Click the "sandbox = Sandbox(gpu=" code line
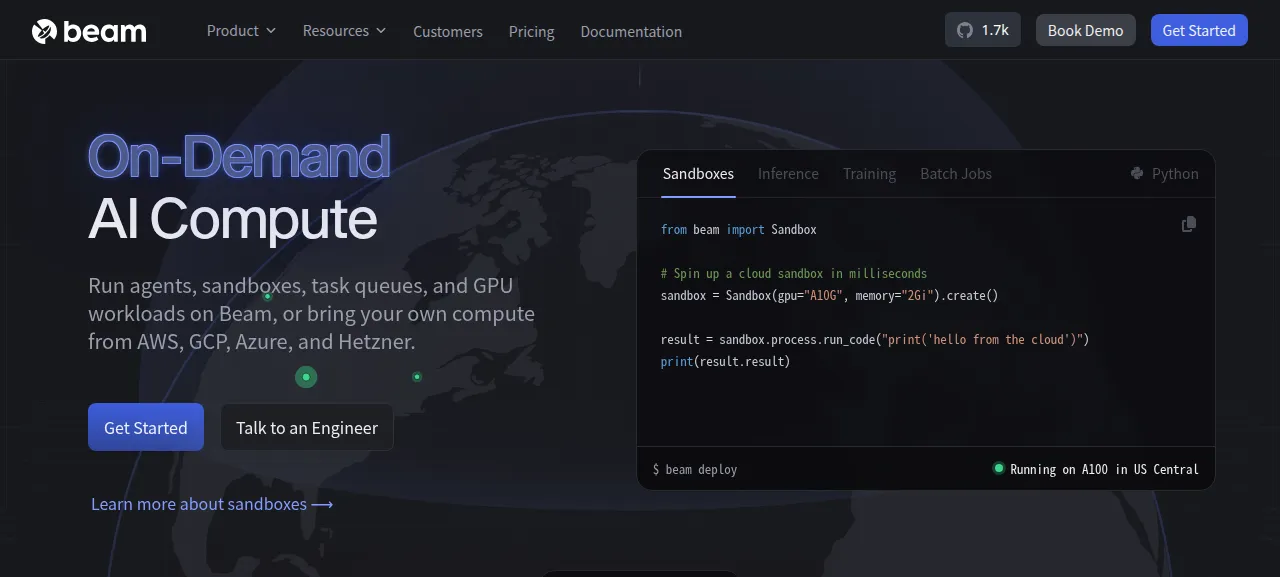 [829, 295]
